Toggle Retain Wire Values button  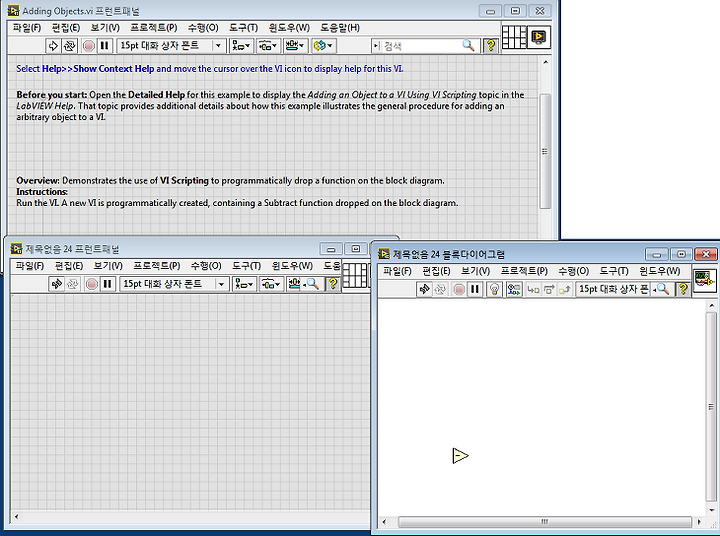pos(514,289)
